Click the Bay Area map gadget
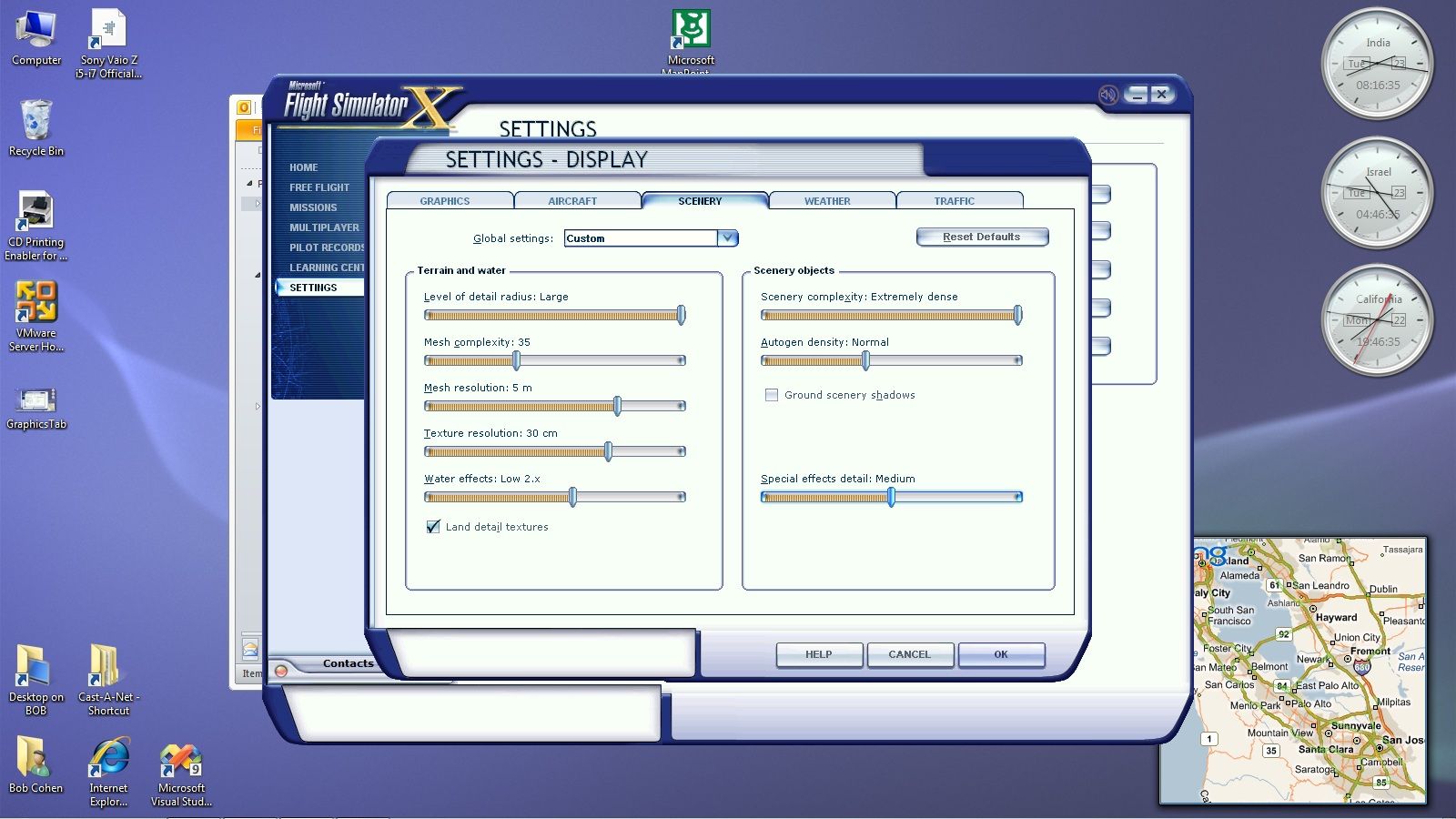Image resolution: width=1456 pixels, height=819 pixels. tap(1310, 671)
